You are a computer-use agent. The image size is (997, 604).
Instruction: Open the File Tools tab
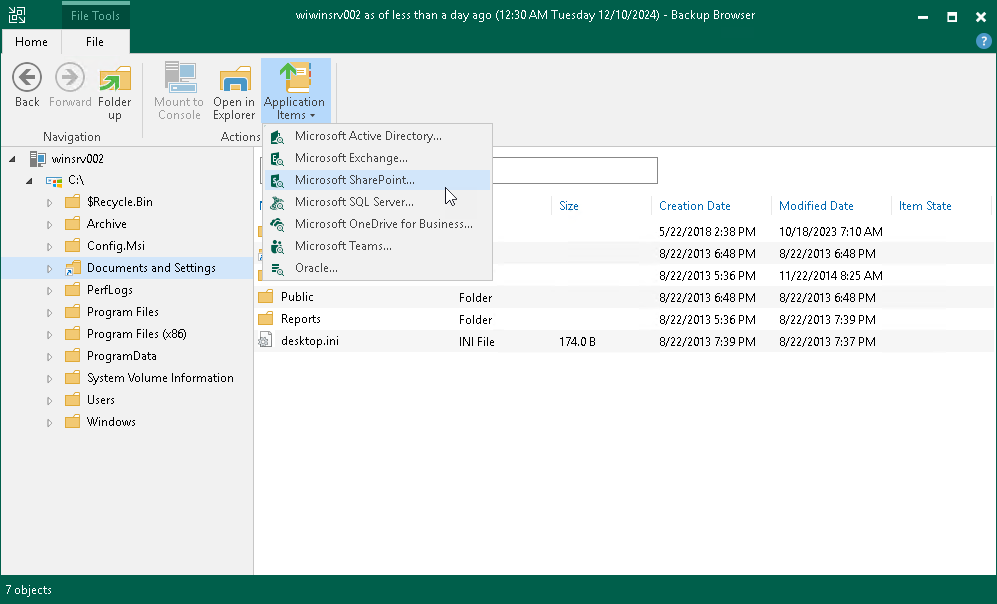pyautogui.click(x=95, y=15)
